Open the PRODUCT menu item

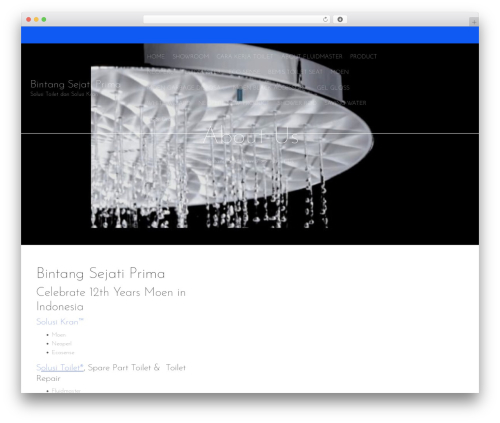pos(363,56)
